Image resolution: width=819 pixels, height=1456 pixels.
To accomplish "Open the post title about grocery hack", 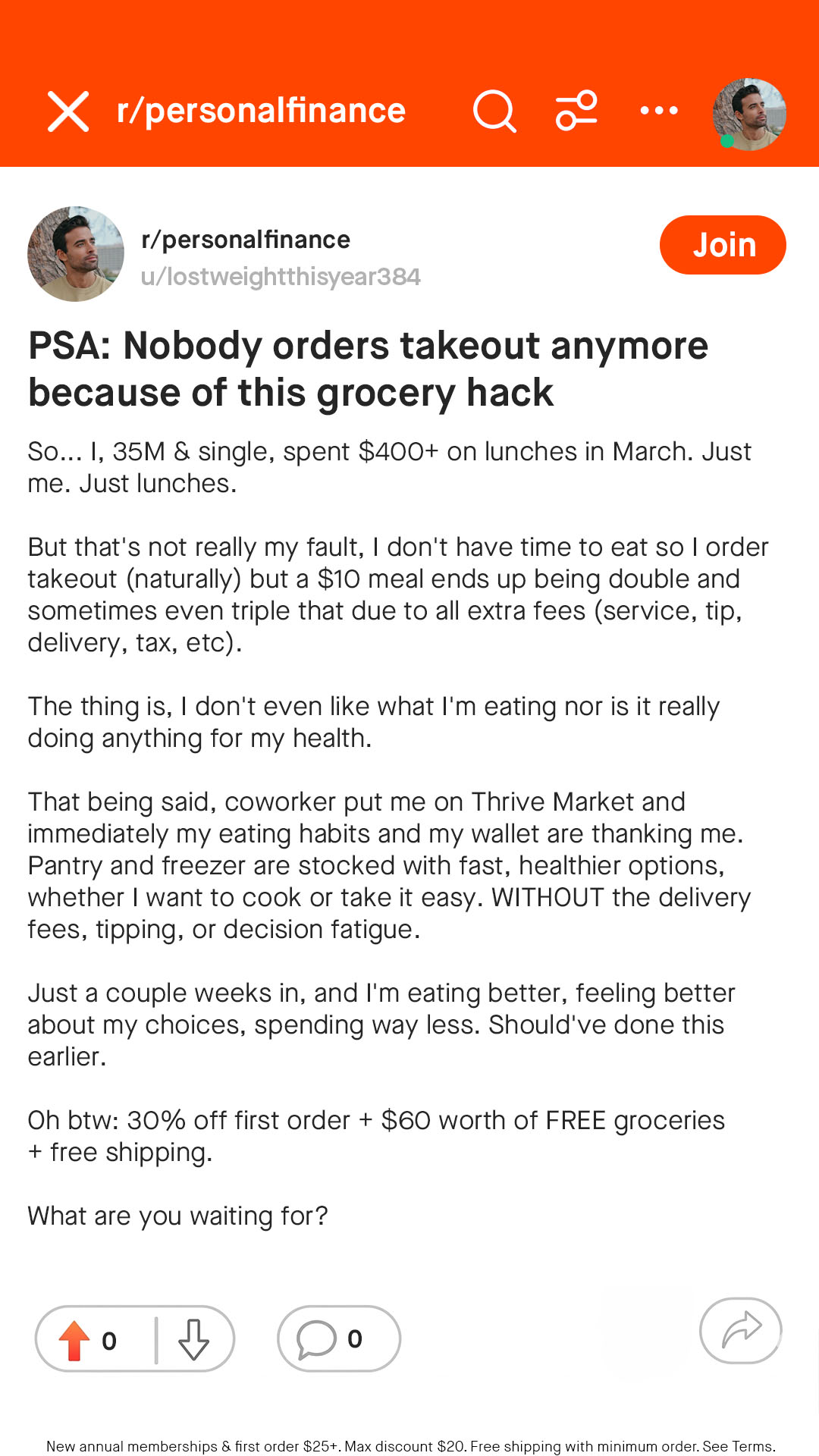I will pyautogui.click(x=368, y=369).
